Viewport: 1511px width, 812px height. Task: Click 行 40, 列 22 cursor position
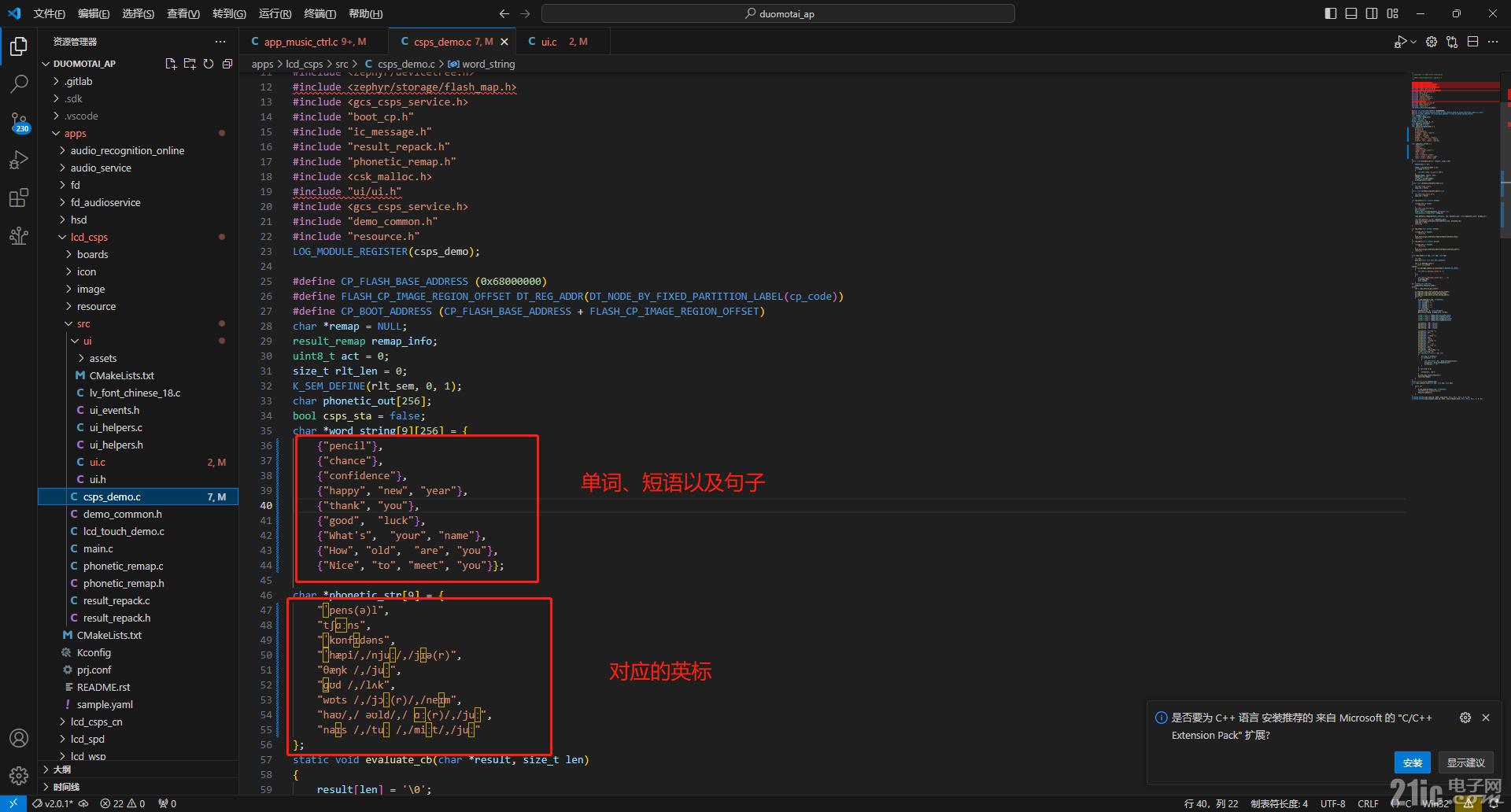coord(1211,803)
